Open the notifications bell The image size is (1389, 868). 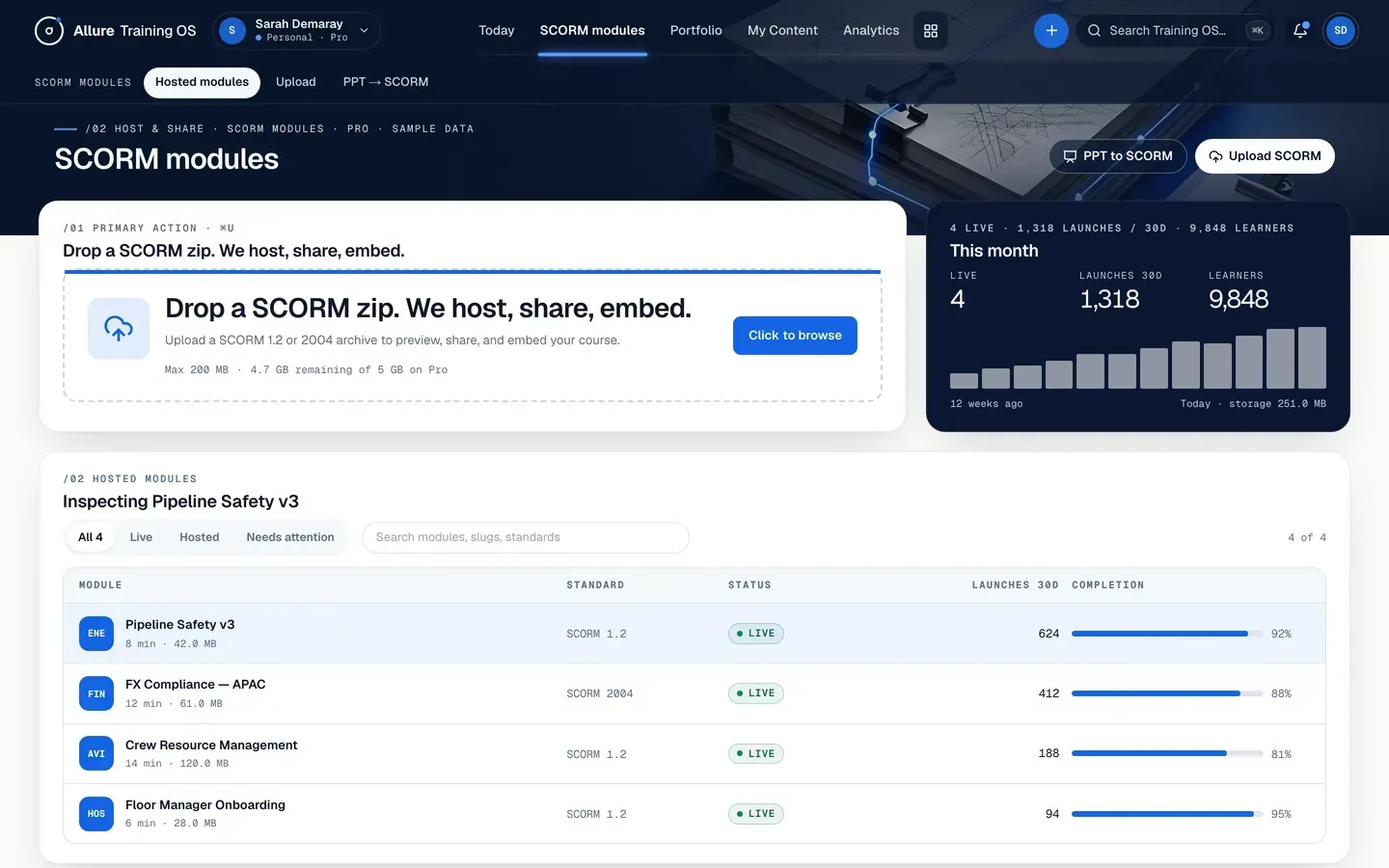click(1300, 31)
